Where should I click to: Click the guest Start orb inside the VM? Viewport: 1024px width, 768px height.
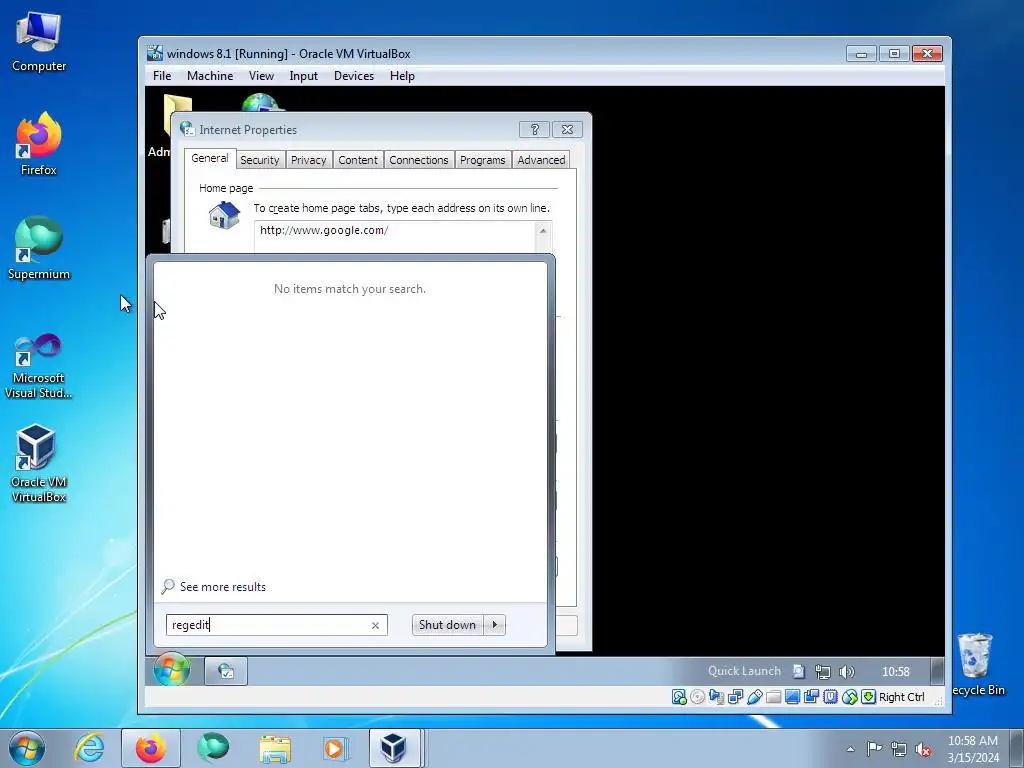click(172, 669)
